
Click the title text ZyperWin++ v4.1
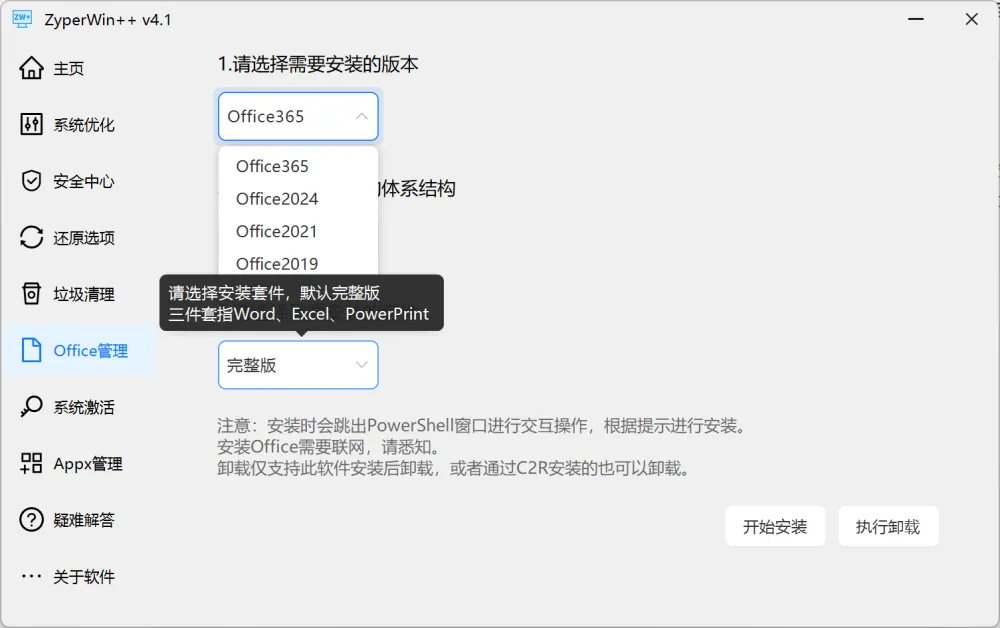(108, 20)
